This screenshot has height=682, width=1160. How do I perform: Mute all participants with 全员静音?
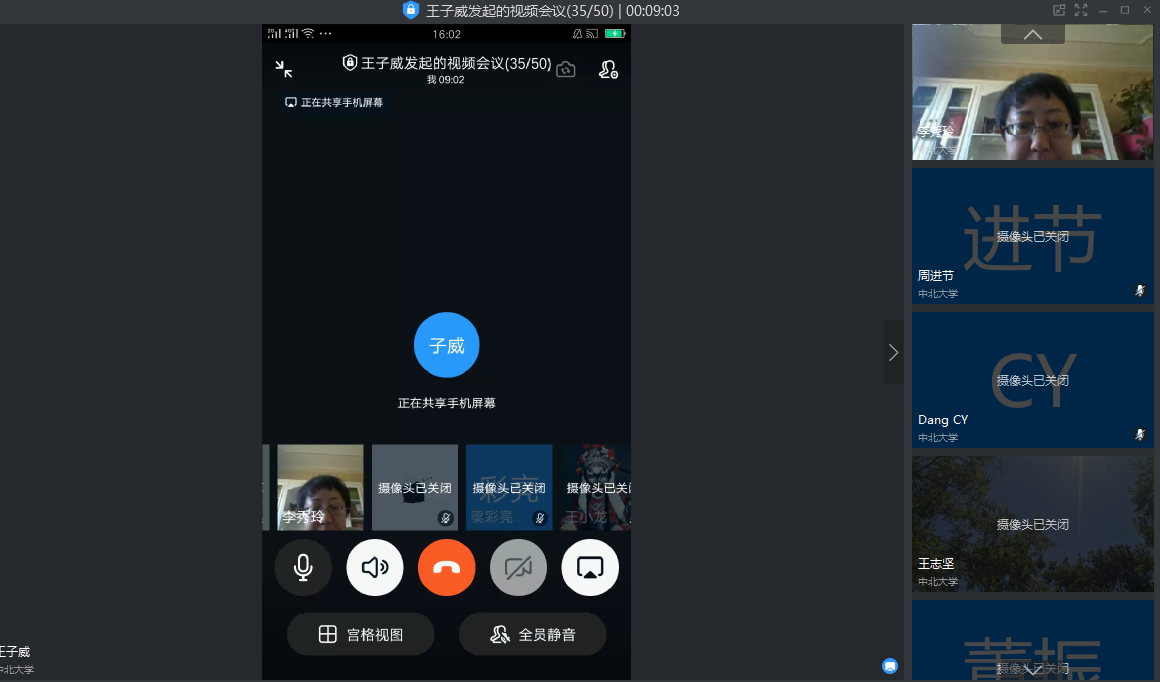pos(532,634)
